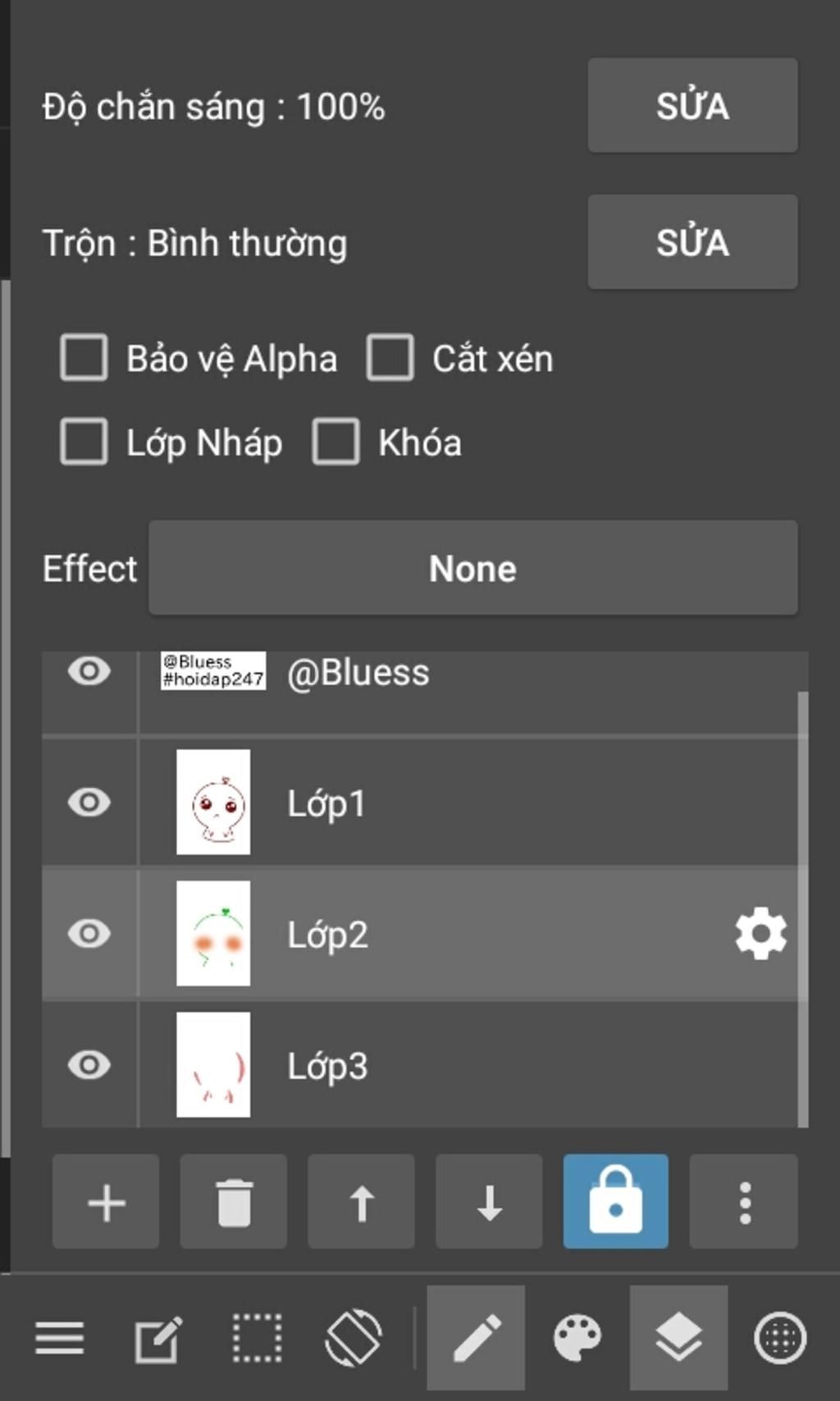840x1401 pixels.
Task: Toggle the blue lock layer icon
Action: click(x=616, y=1202)
